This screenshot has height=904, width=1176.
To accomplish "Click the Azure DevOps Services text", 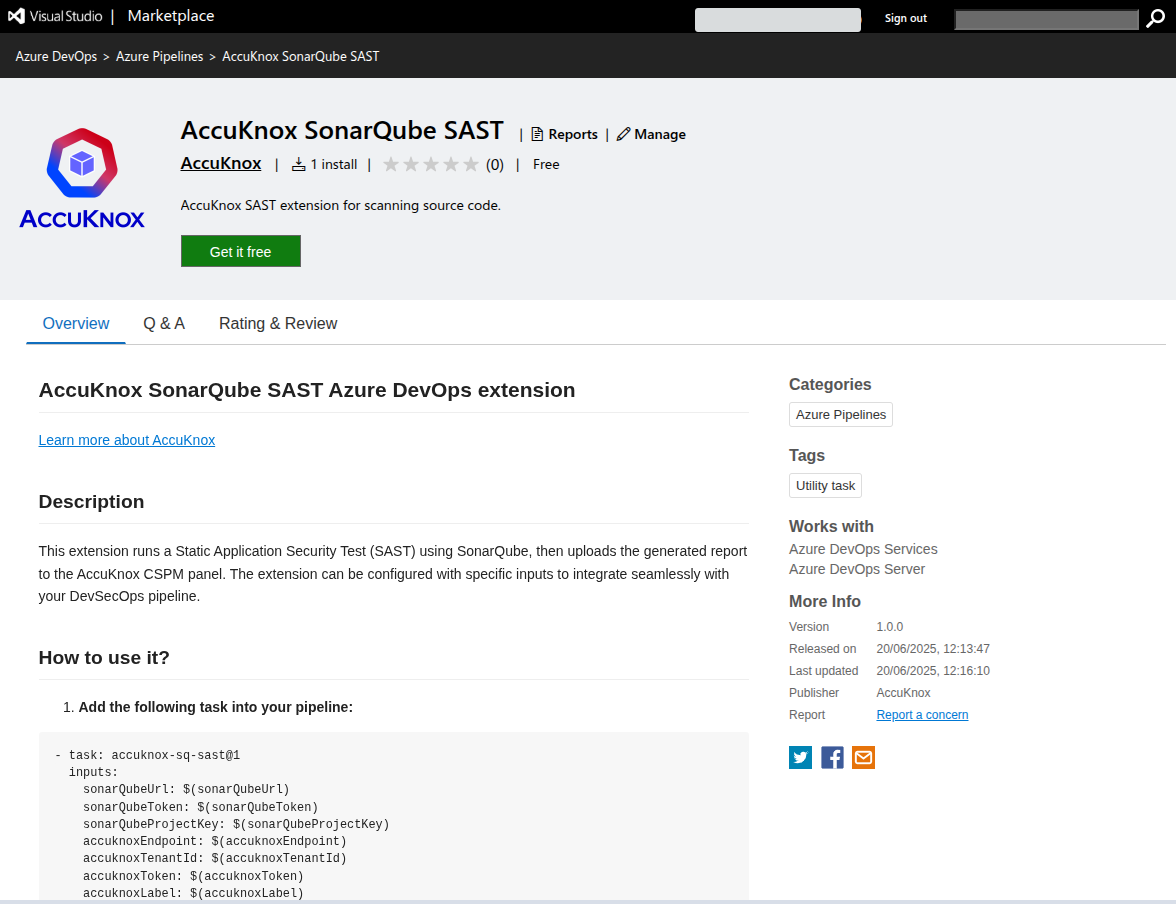I will [863, 549].
